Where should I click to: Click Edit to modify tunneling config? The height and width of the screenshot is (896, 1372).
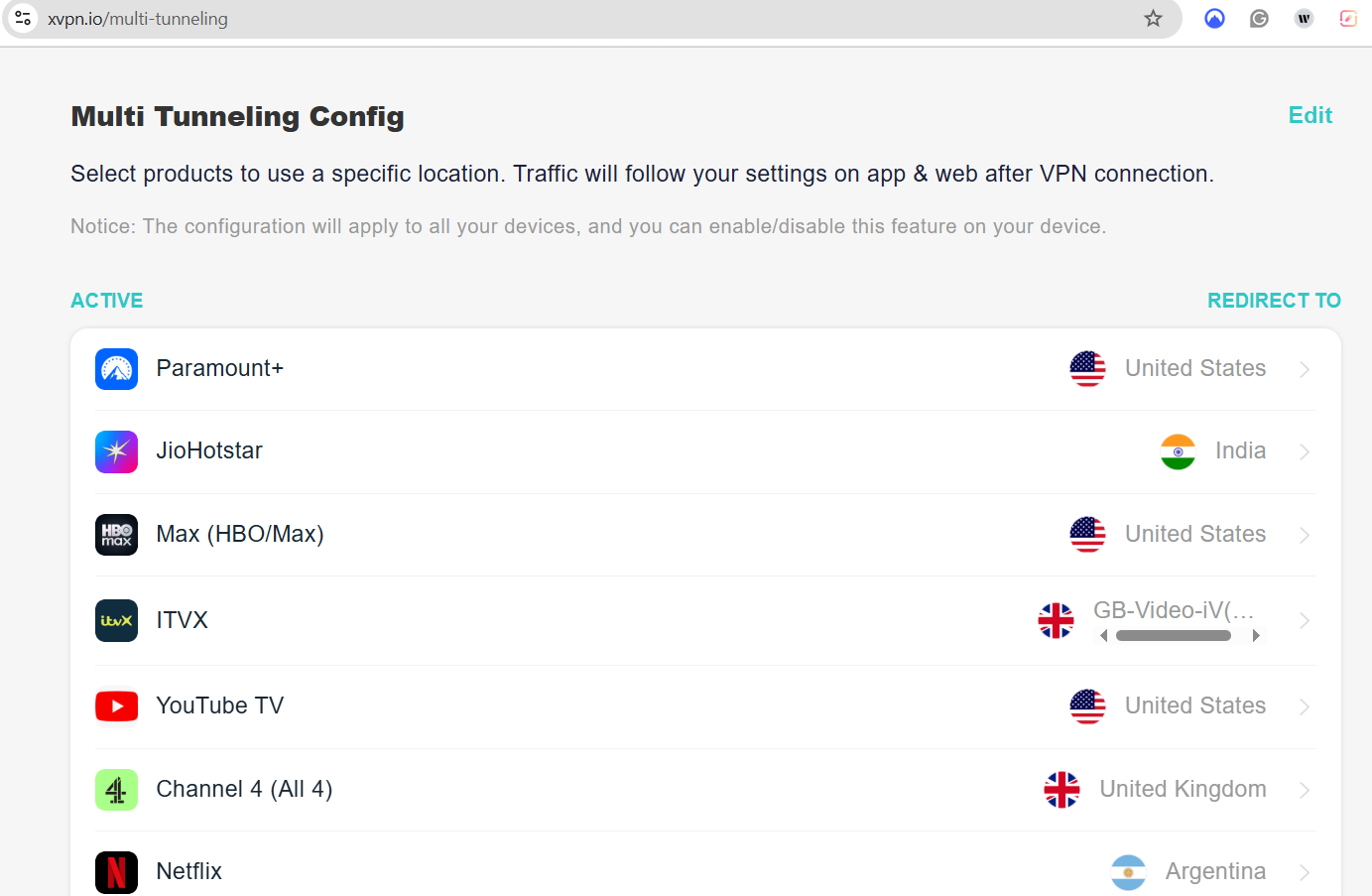click(1310, 115)
